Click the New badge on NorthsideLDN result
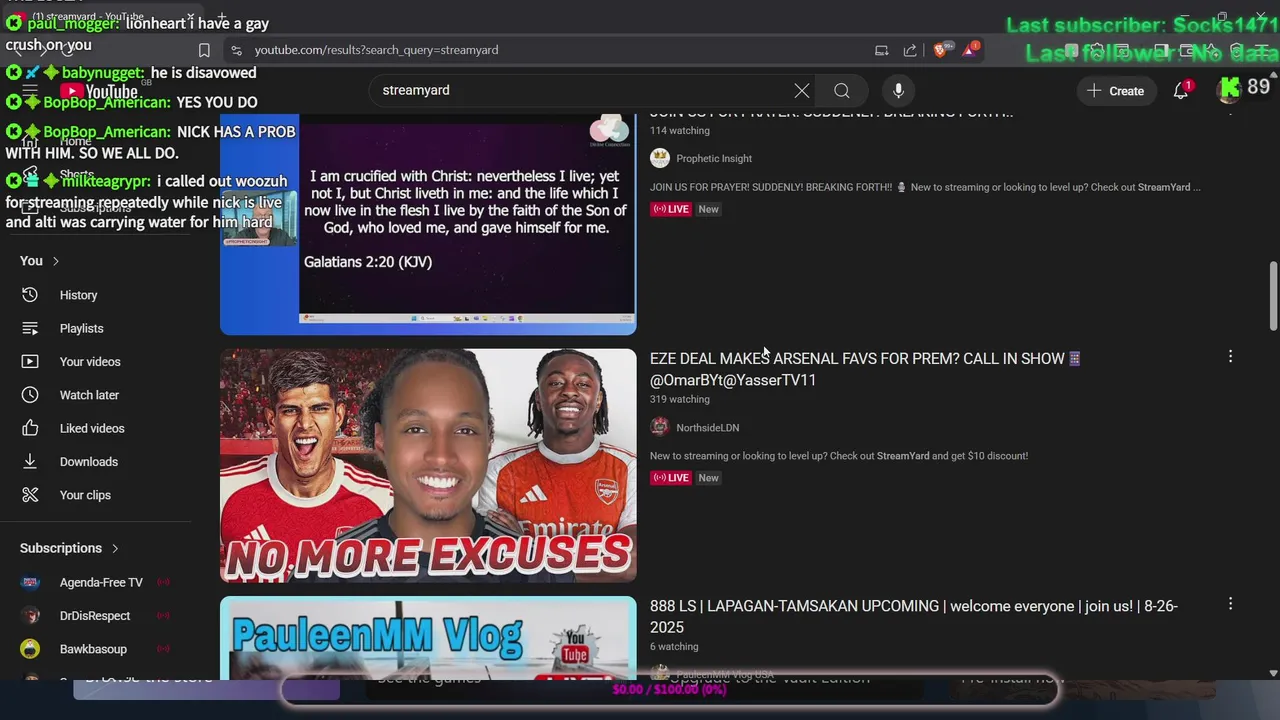1280x720 pixels. click(708, 478)
